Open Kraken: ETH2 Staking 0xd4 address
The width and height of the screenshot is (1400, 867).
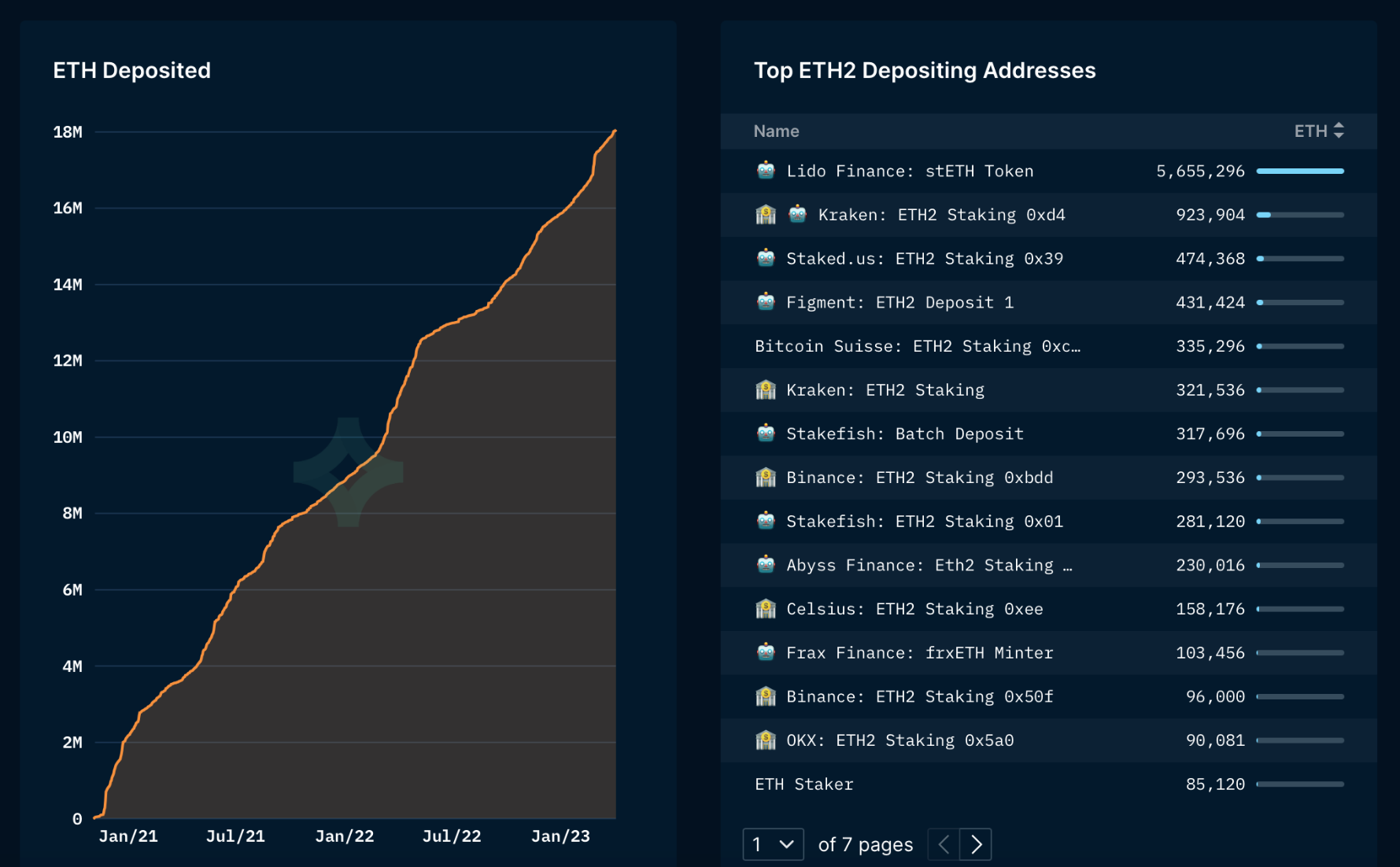pos(941,215)
